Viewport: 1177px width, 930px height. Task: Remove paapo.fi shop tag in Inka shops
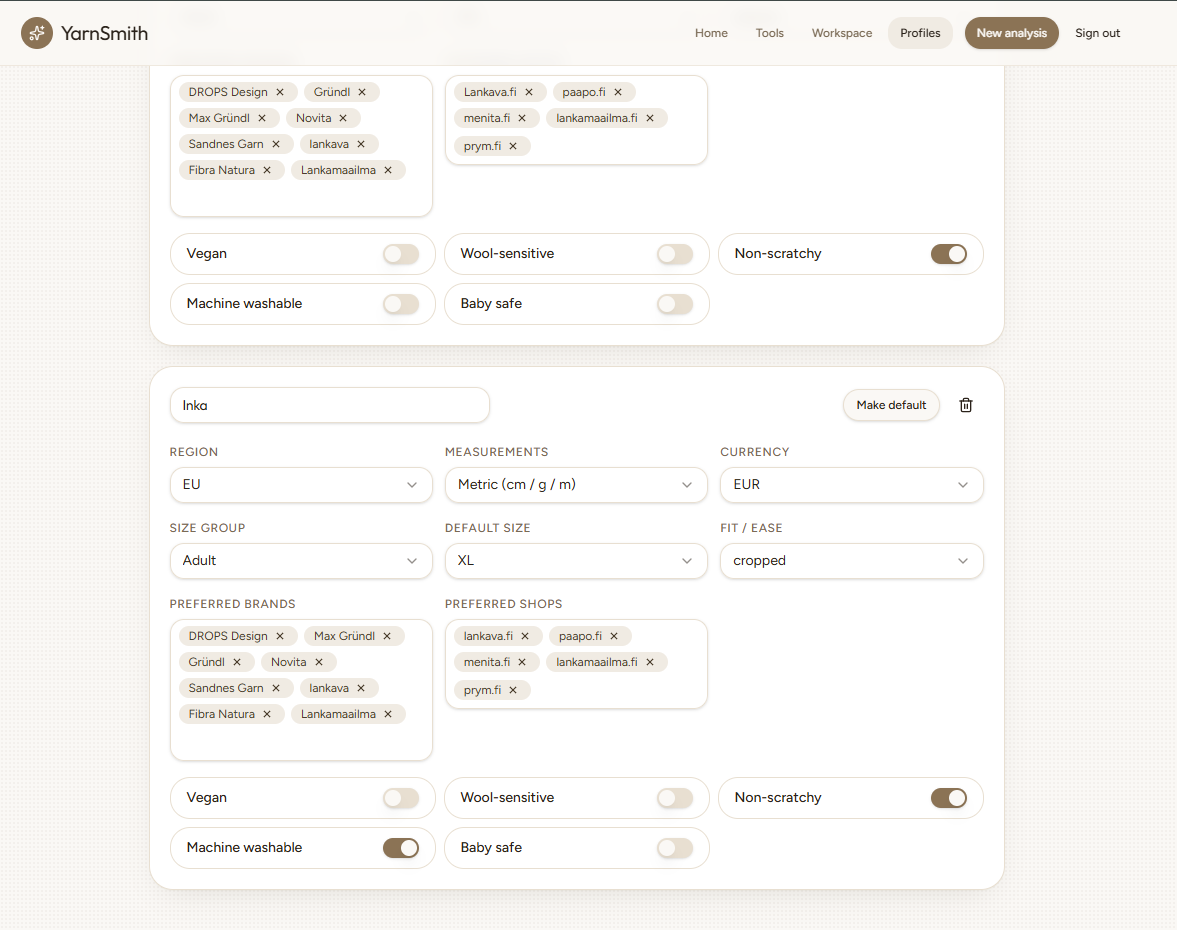[614, 637]
